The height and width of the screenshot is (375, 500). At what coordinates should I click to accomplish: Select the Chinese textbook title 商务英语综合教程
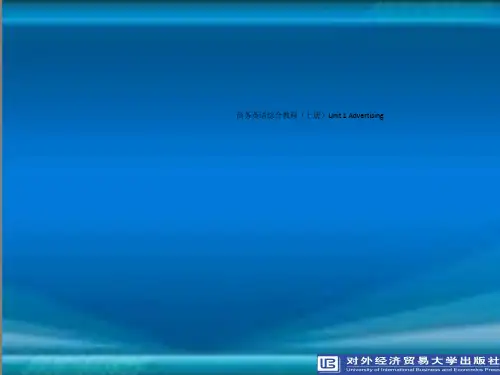267,116
